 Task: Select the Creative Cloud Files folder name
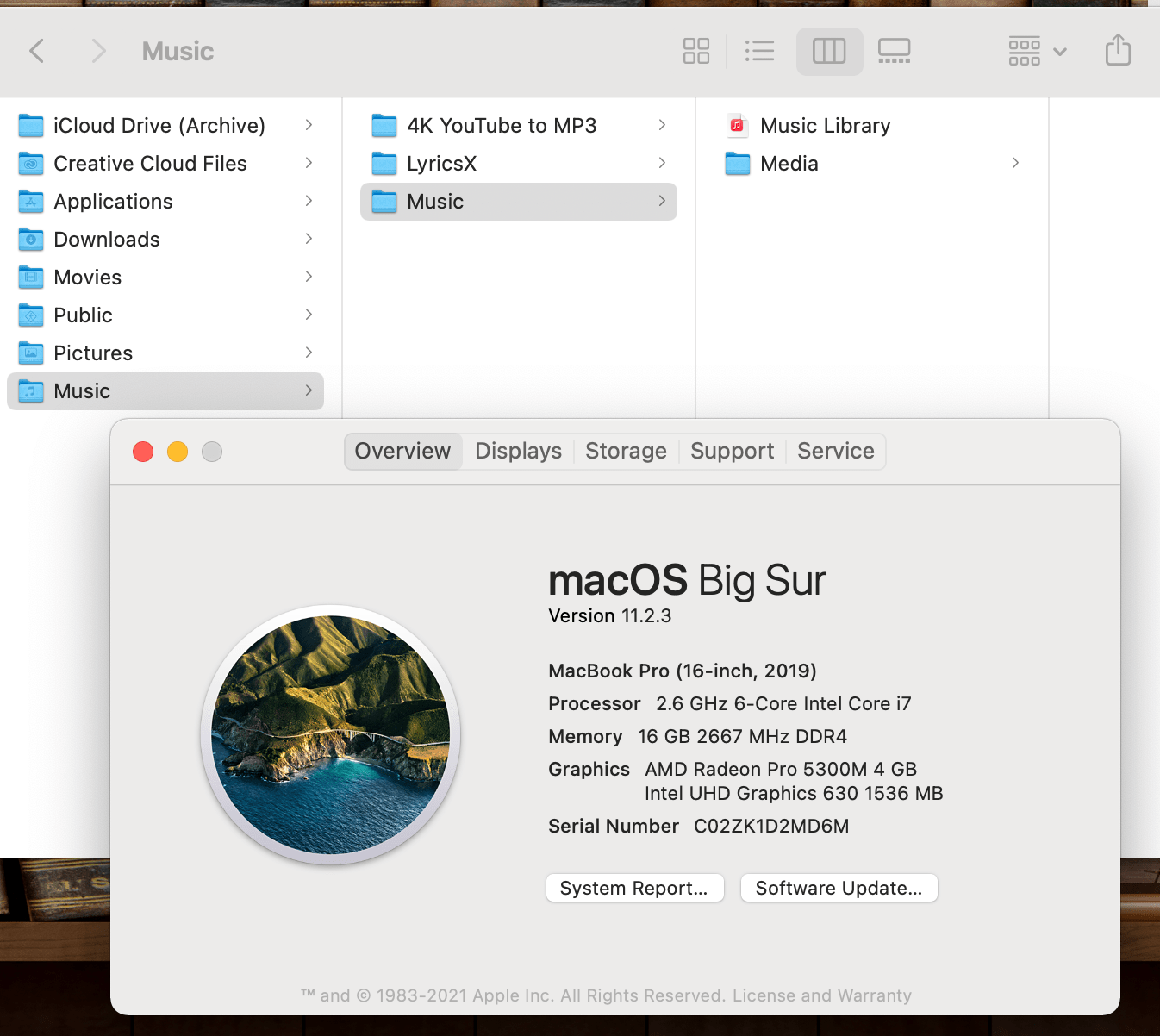pyautogui.click(x=150, y=164)
